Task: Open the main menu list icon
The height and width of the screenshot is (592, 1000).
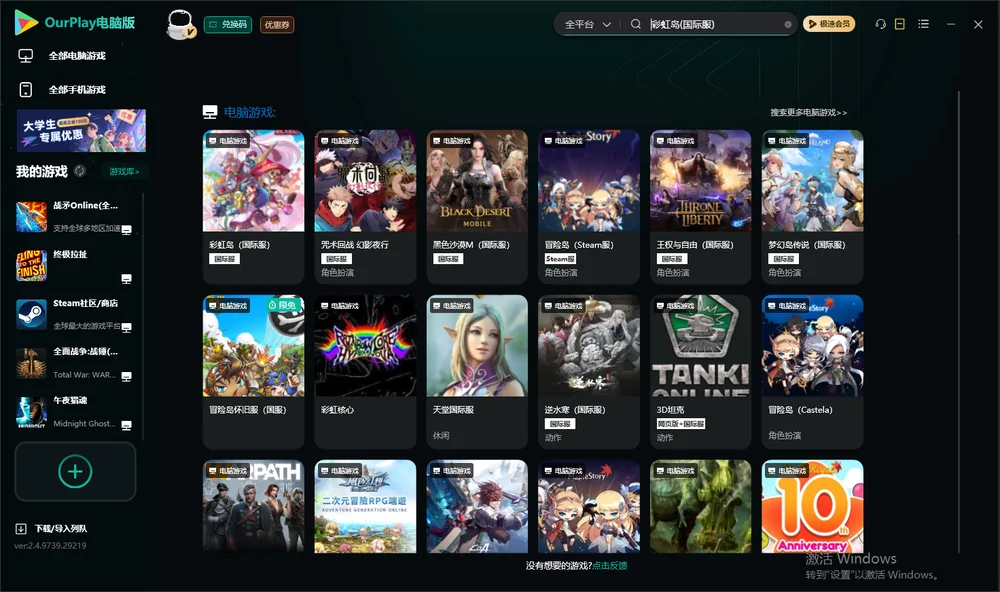Action: point(923,24)
